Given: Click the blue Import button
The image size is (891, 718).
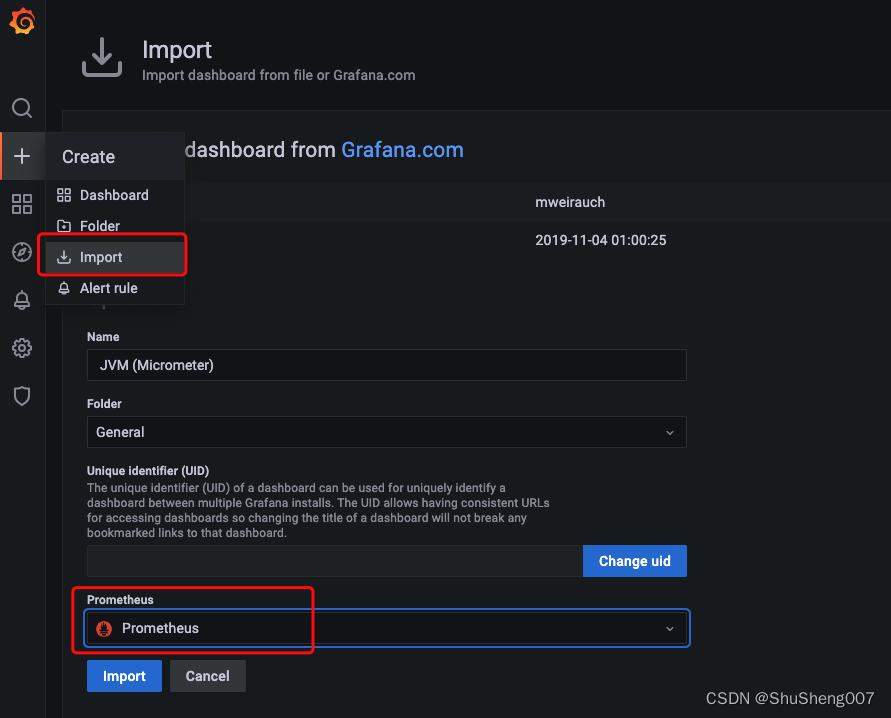Looking at the screenshot, I should coord(124,676).
